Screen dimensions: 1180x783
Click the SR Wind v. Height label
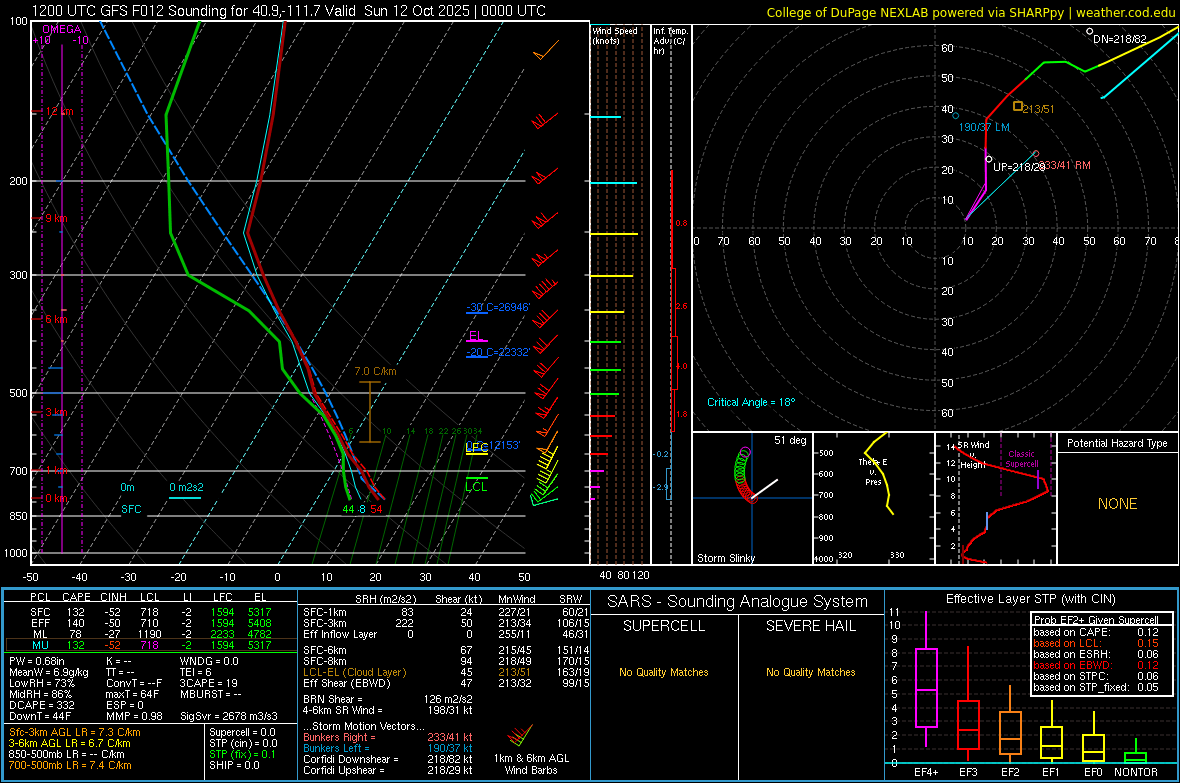[x=973, y=455]
